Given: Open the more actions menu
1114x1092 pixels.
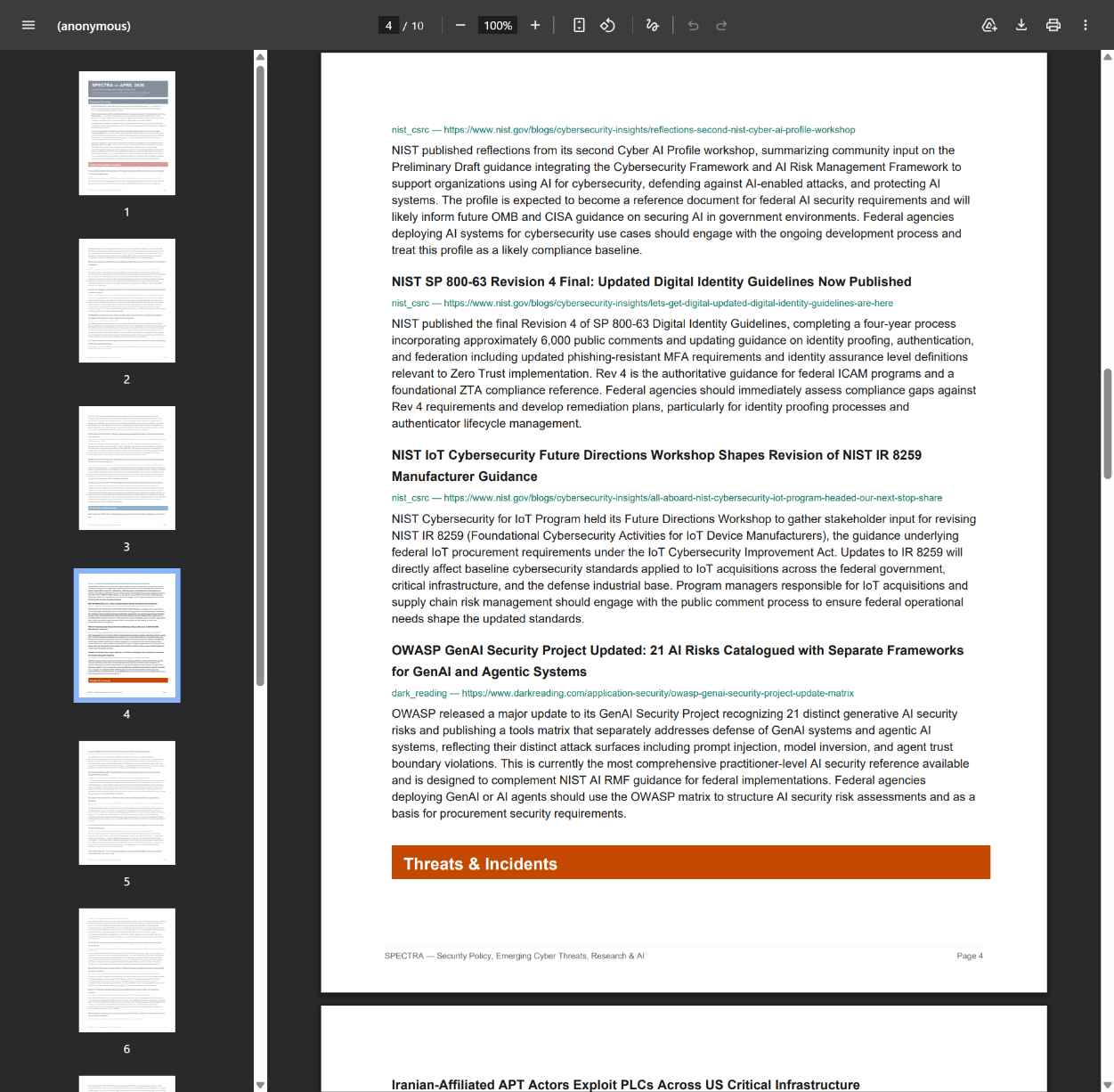Looking at the screenshot, I should [1085, 25].
